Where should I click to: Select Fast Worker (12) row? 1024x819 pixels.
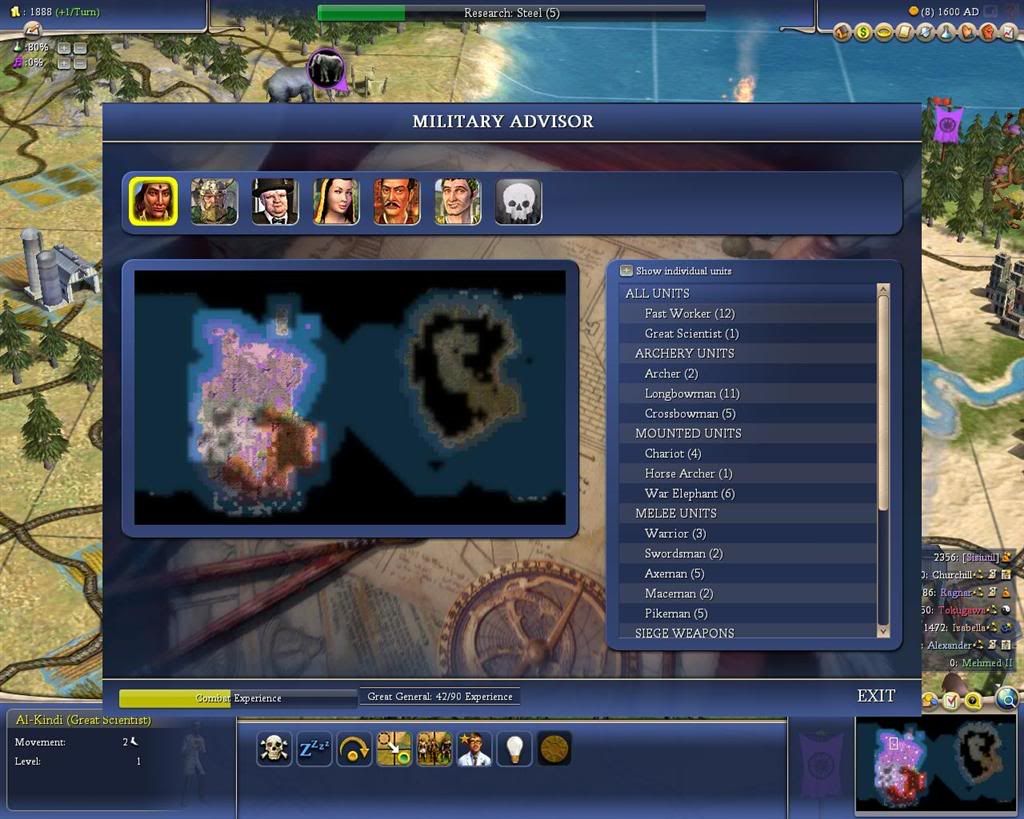[x=748, y=313]
